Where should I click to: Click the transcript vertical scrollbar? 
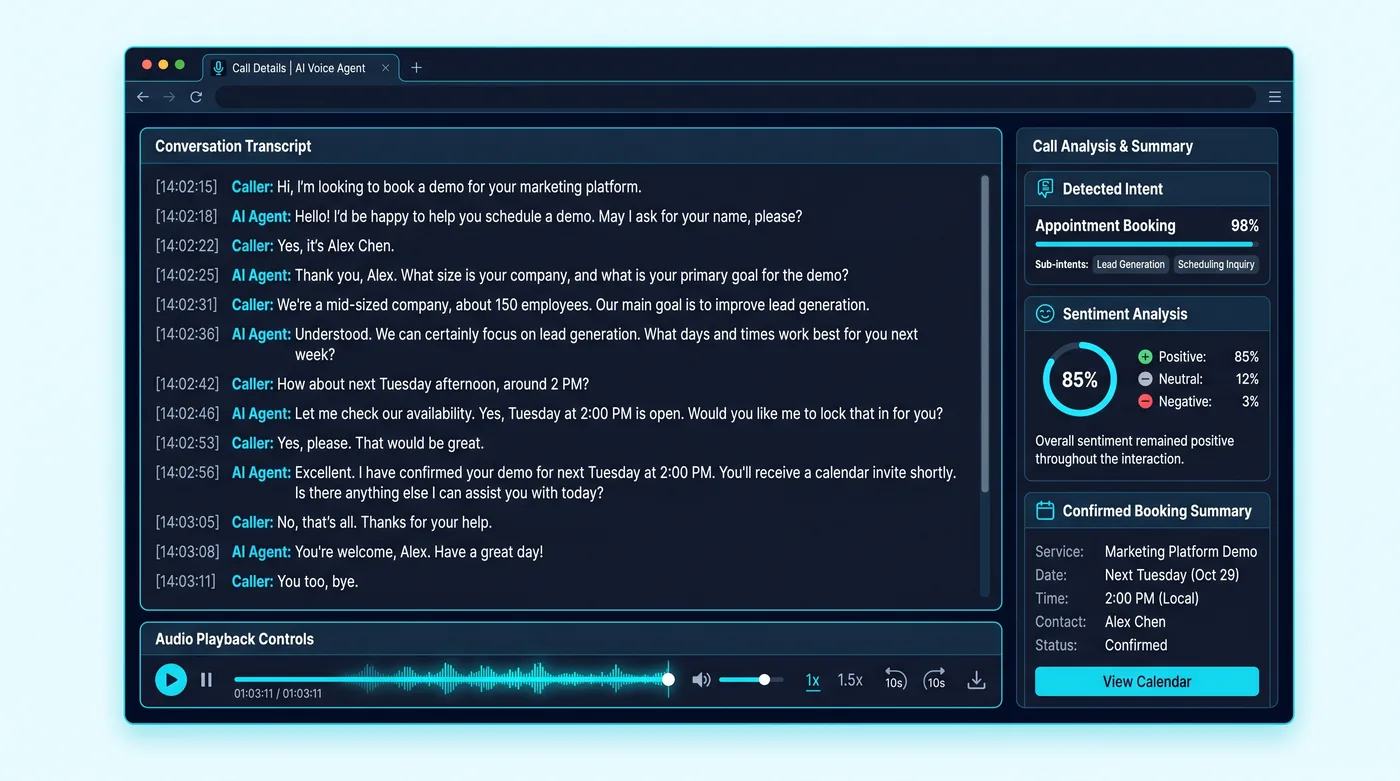985,334
